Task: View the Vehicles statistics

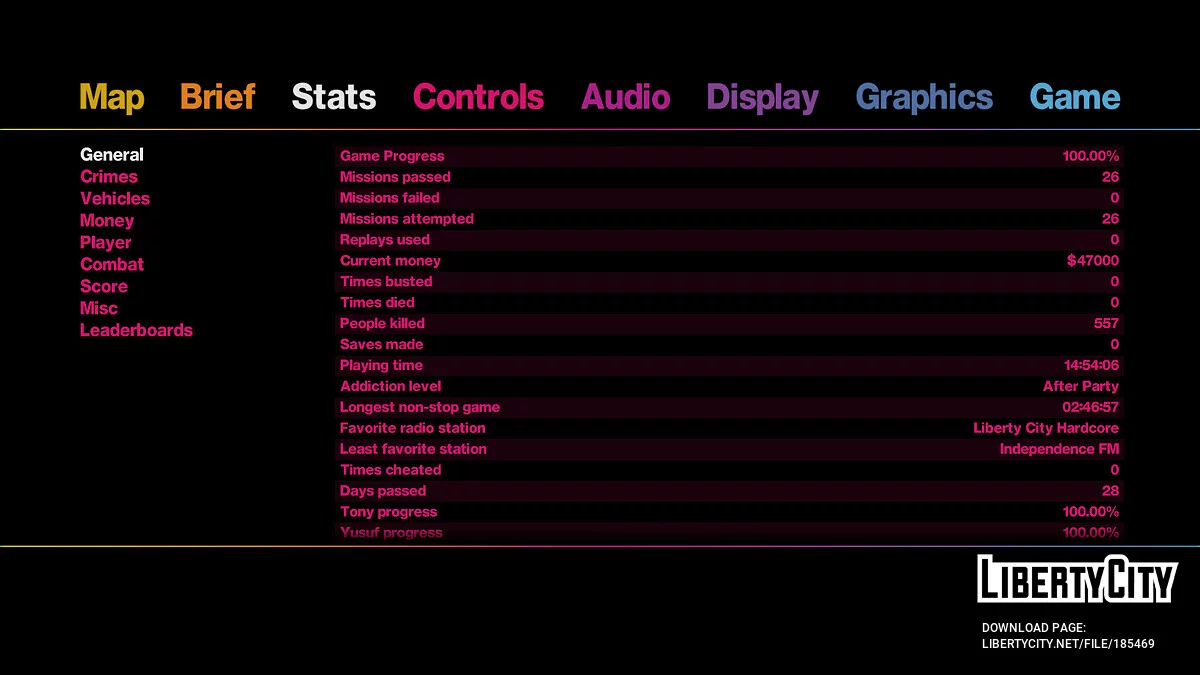Action: tap(114, 198)
